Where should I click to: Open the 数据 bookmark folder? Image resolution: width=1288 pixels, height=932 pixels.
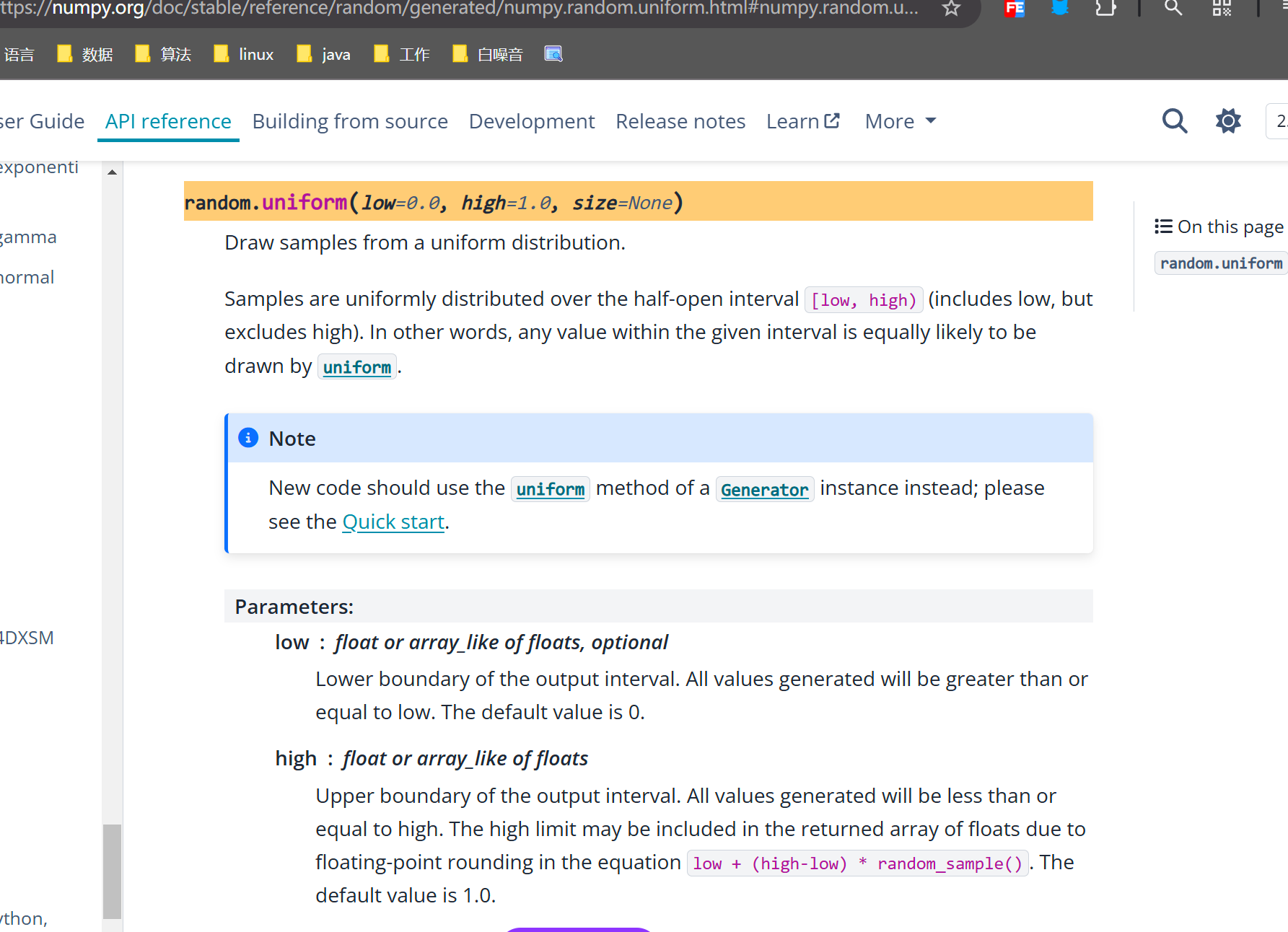[85, 54]
